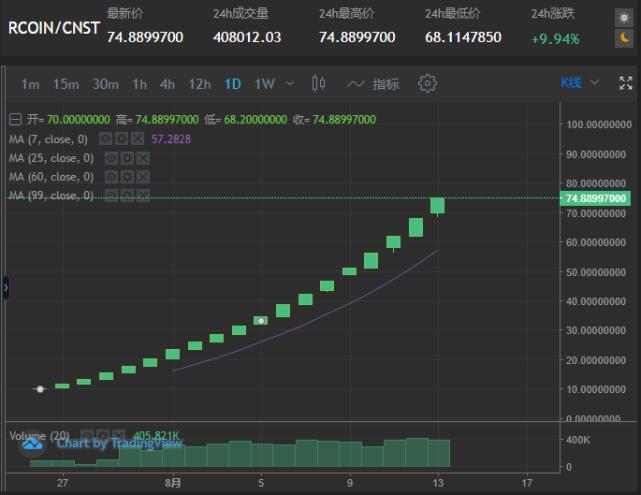
Task: Click the 74.88997000 current price label
Action: point(596,198)
